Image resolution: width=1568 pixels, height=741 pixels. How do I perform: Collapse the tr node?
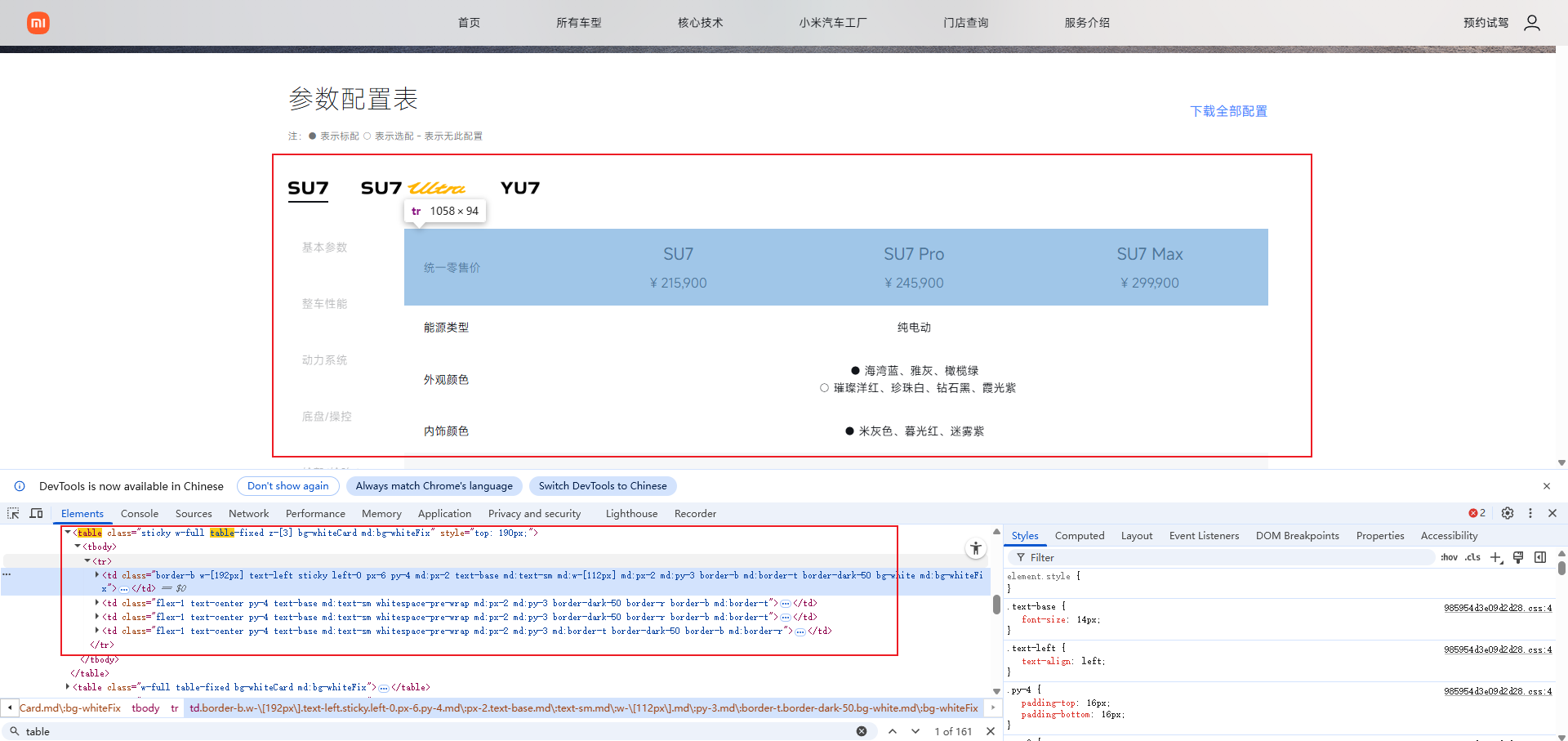tap(87, 560)
